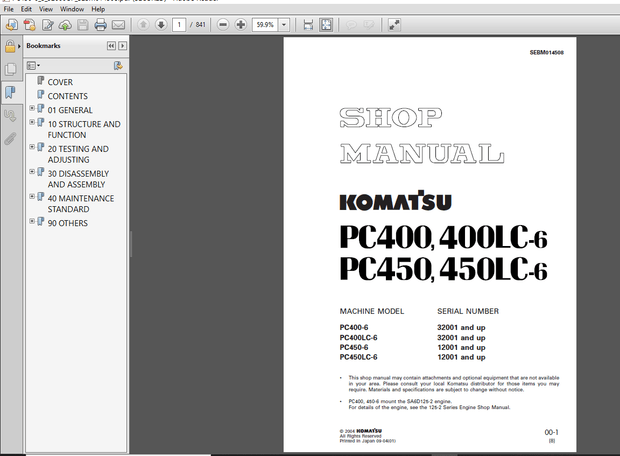
Task: Expand the 20 TESTING AND ADJUSTING bookmark
Action: pyautogui.click(x=32, y=147)
